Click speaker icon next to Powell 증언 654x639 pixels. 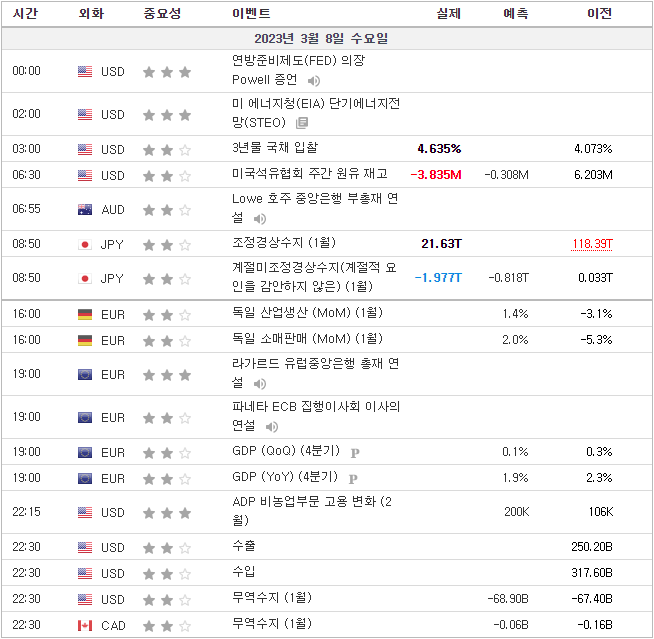(x=314, y=81)
